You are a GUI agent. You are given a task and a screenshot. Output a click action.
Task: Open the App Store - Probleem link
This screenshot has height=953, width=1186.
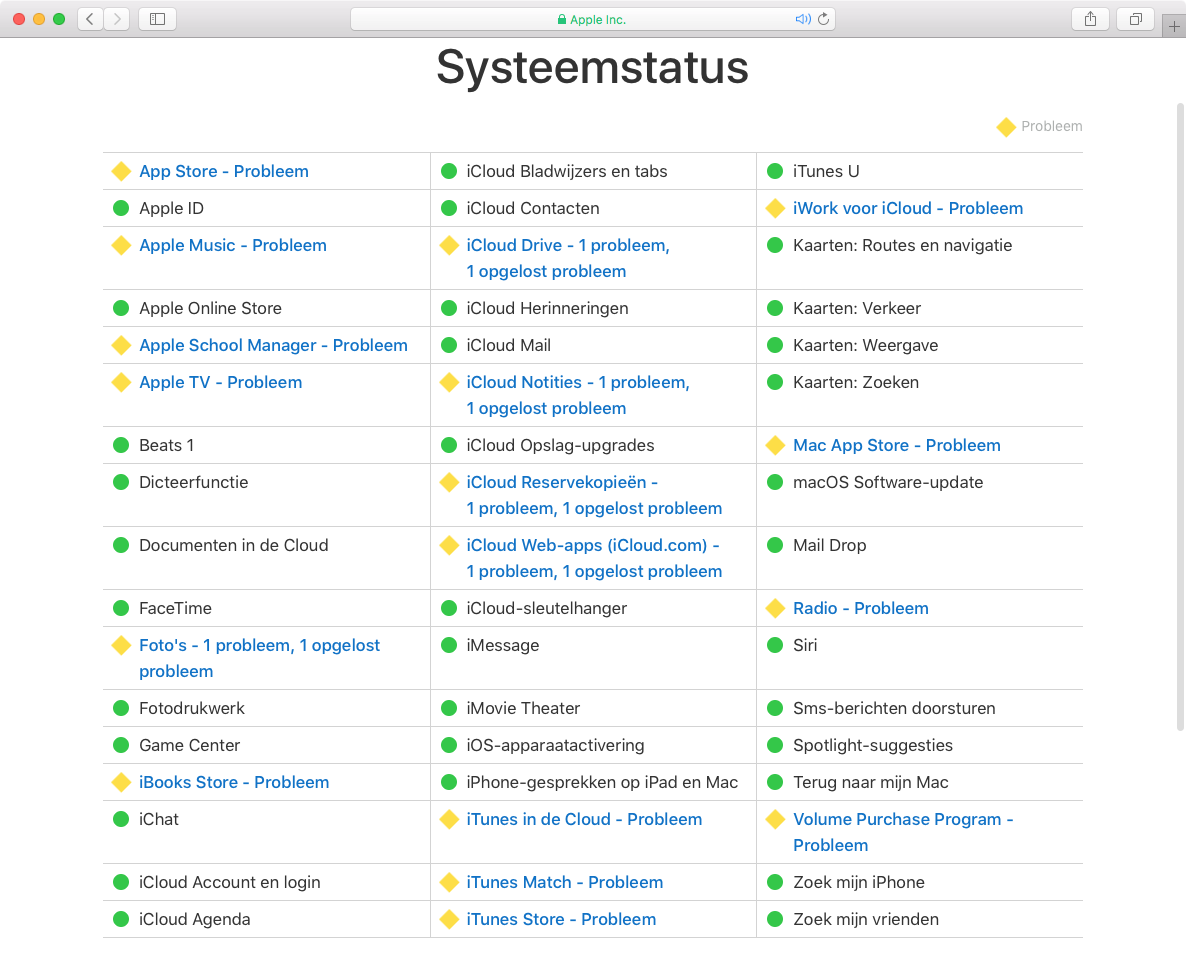(224, 171)
